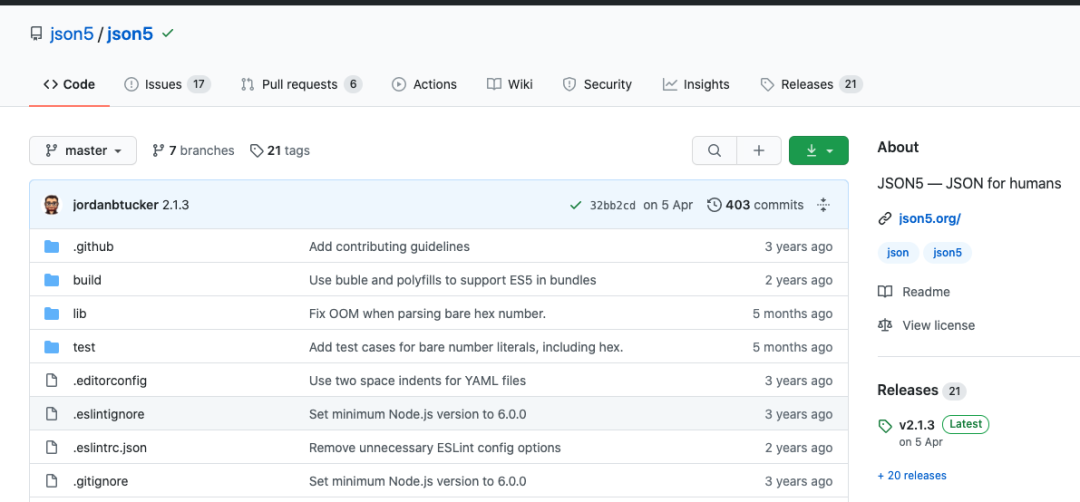Open the Pull requests tab
1080x502 pixels.
(x=301, y=84)
